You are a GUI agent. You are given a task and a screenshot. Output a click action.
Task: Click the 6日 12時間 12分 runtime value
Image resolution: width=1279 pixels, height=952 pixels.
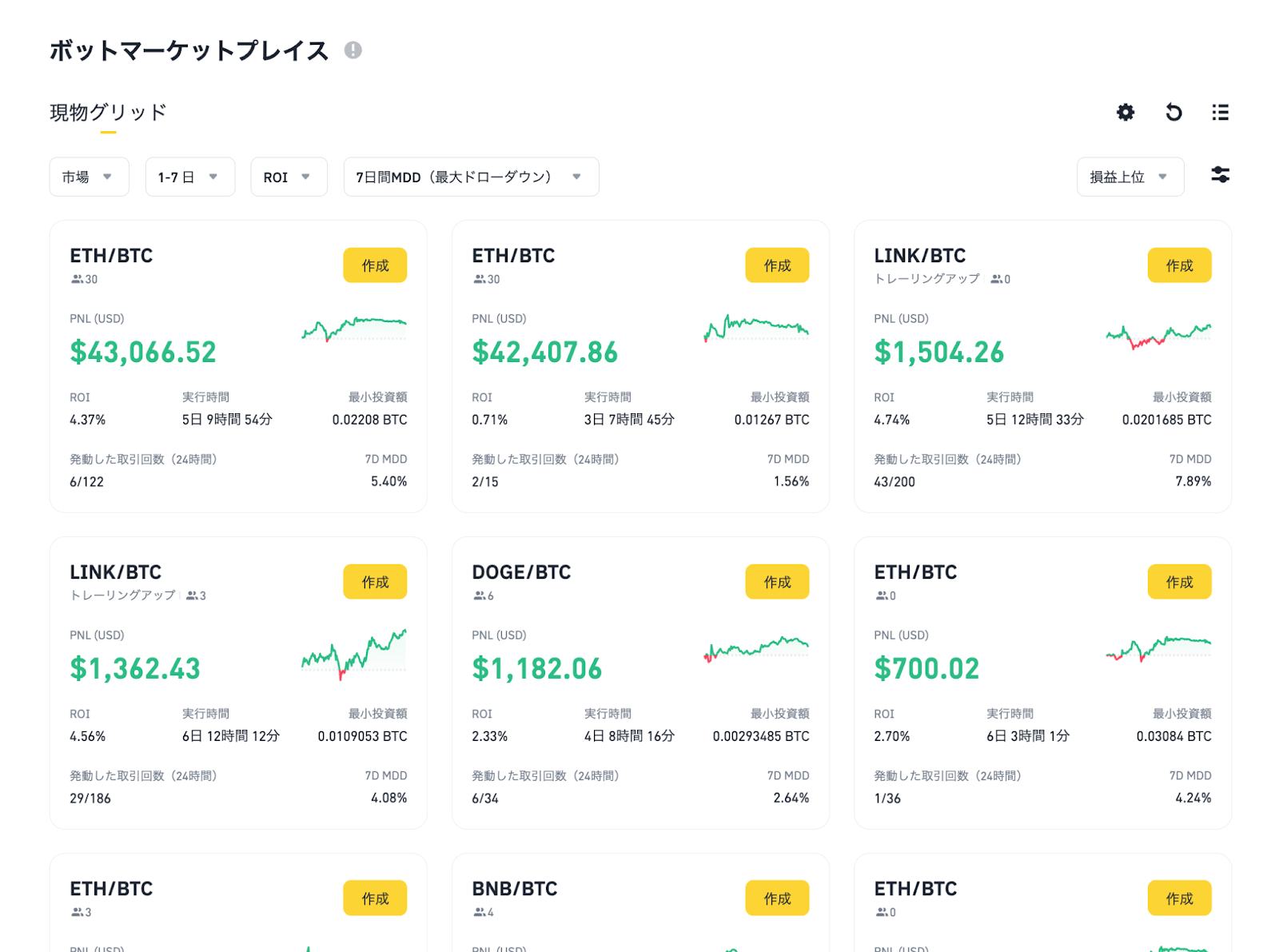tap(230, 736)
